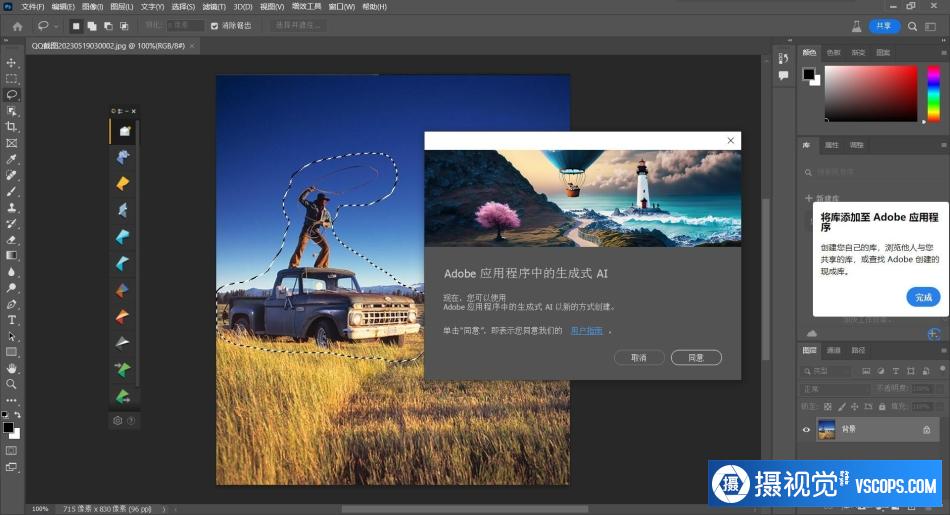
Task: Open the 窗口(W) menu
Action: (342, 7)
